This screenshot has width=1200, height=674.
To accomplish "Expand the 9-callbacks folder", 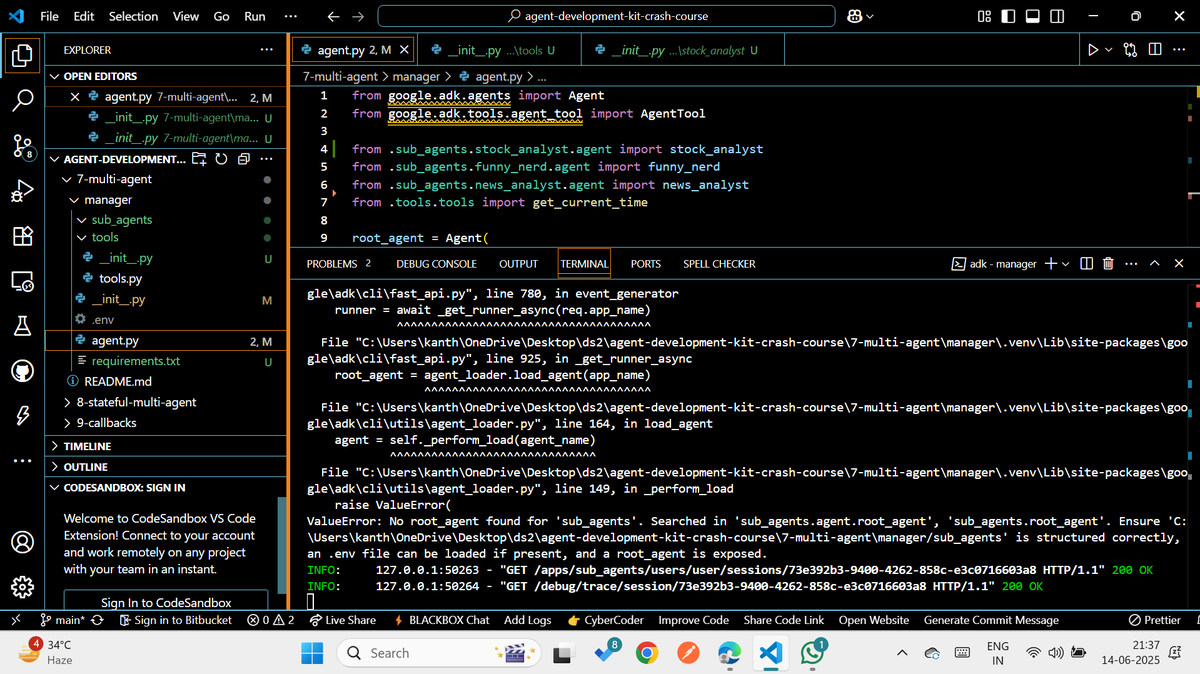I will coord(66,423).
